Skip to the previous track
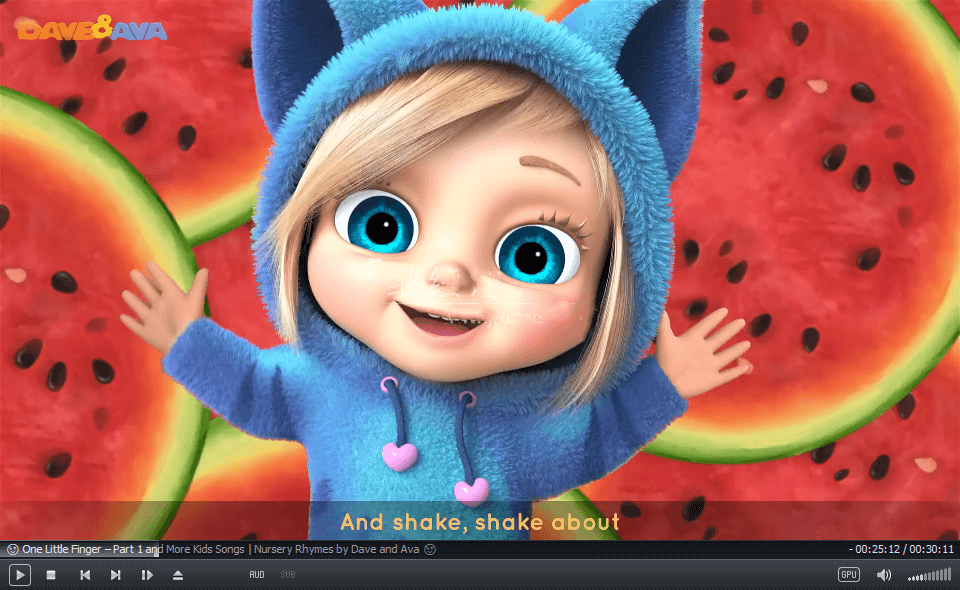Image resolution: width=960 pixels, height=590 pixels. pos(85,575)
